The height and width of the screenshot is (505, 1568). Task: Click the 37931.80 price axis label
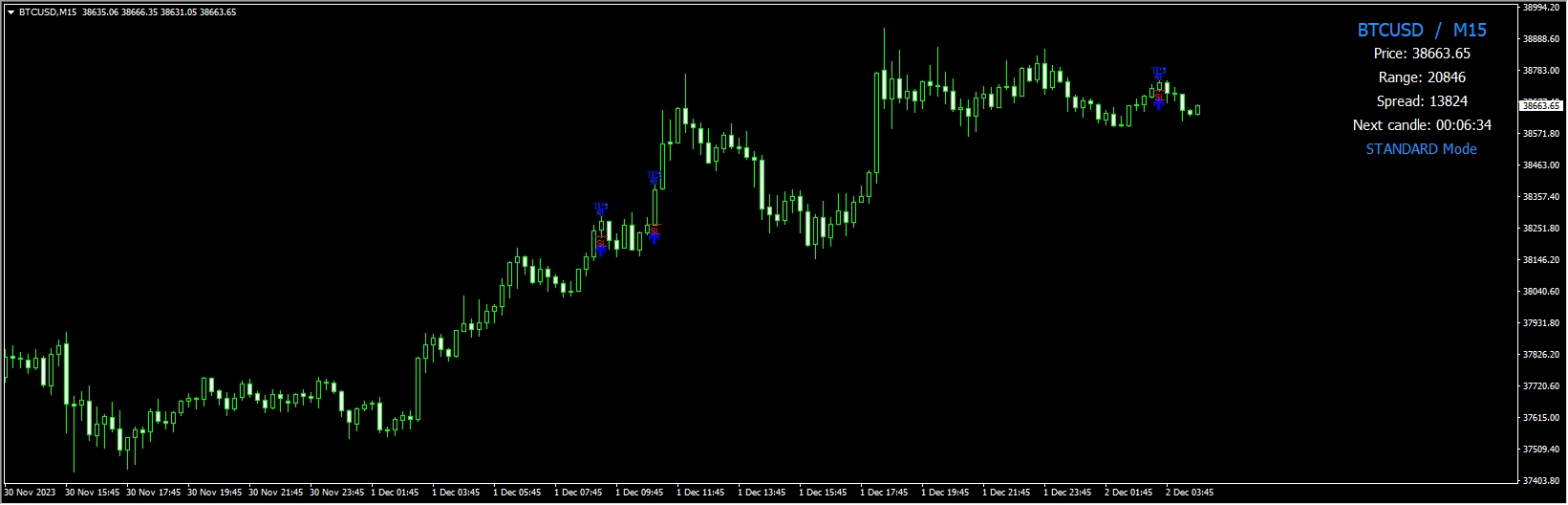(1540, 323)
